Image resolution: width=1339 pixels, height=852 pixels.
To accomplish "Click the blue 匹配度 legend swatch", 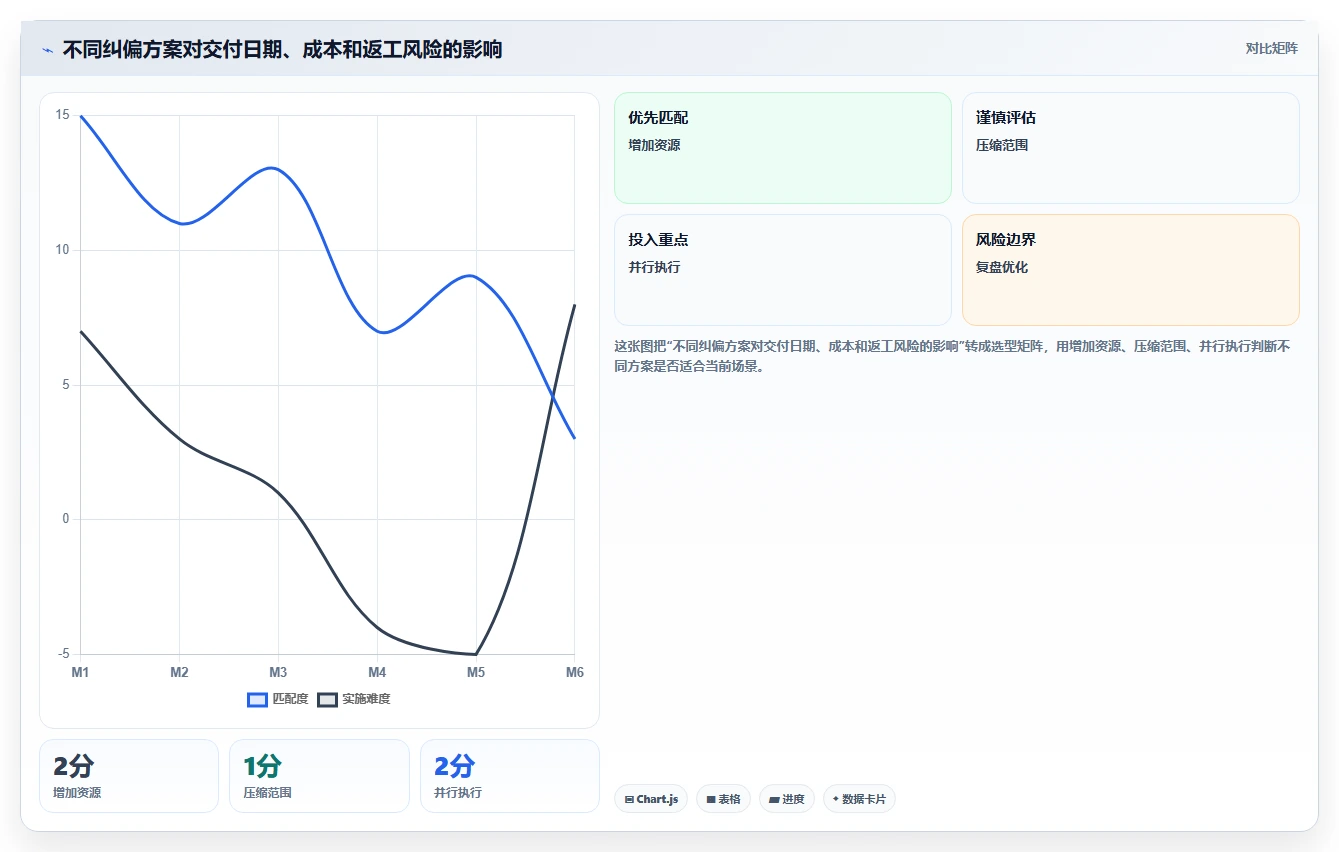I will pos(257,699).
